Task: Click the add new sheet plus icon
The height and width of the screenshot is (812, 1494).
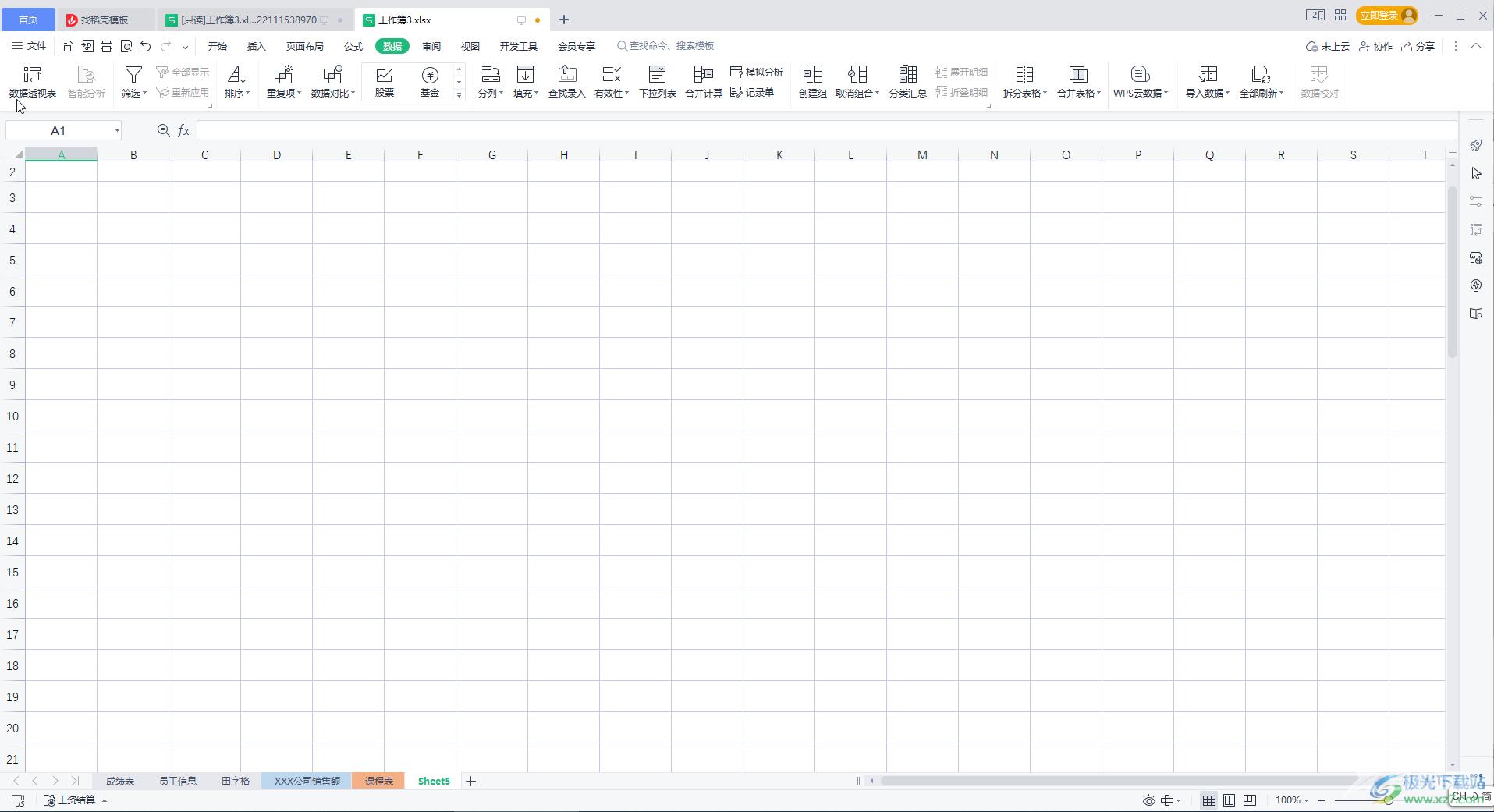Action: [470, 781]
